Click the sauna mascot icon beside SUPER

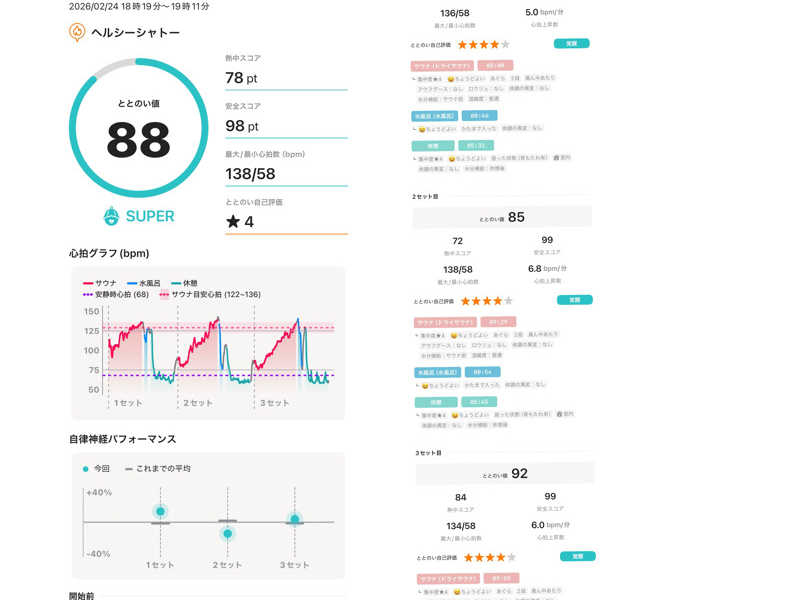coord(113,215)
